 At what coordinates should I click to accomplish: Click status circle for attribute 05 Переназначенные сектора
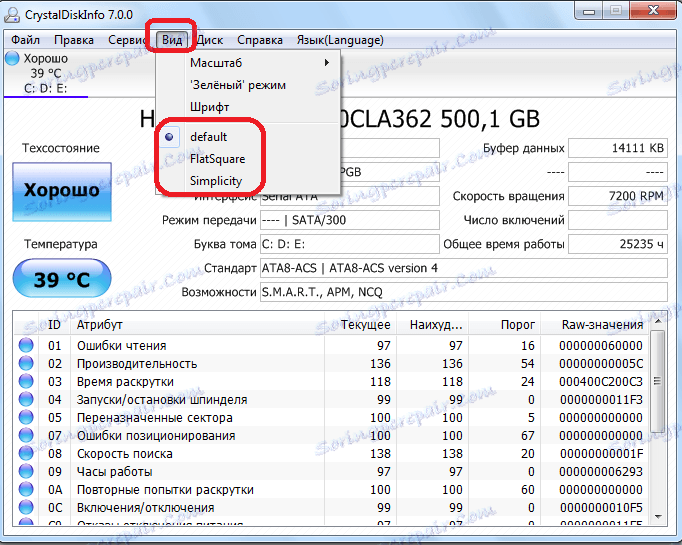26,417
